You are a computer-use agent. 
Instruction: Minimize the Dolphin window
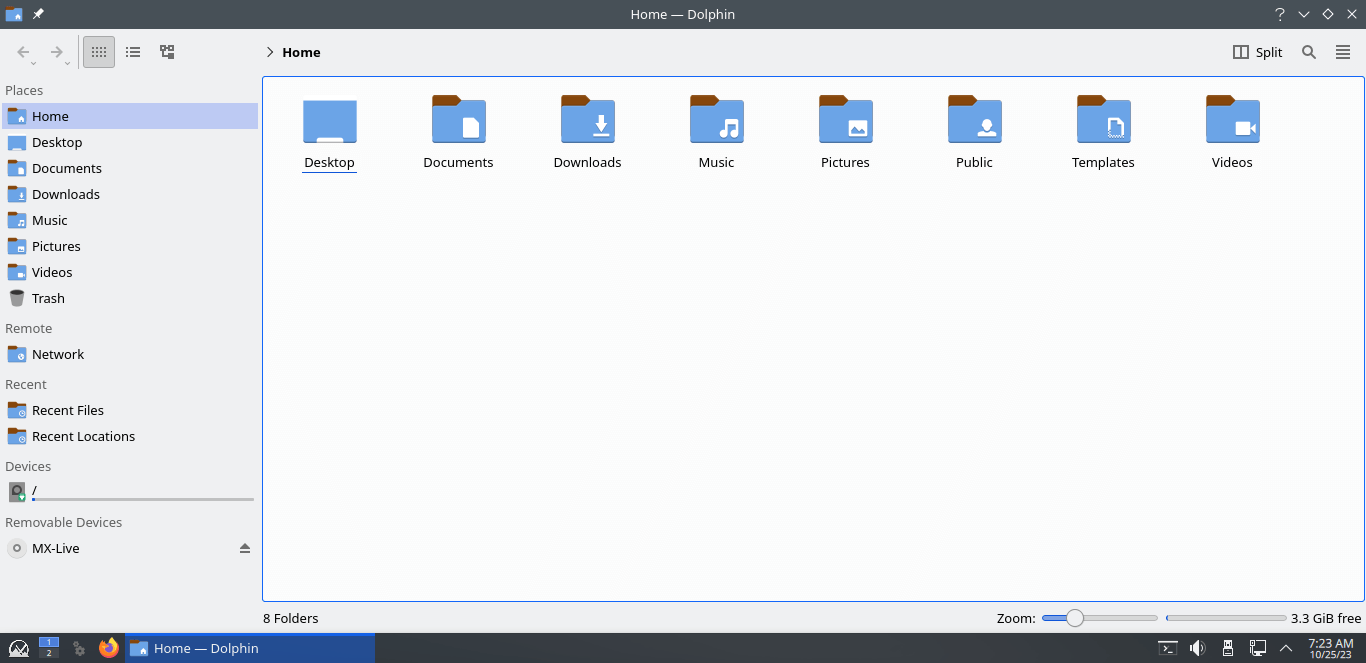point(1304,14)
